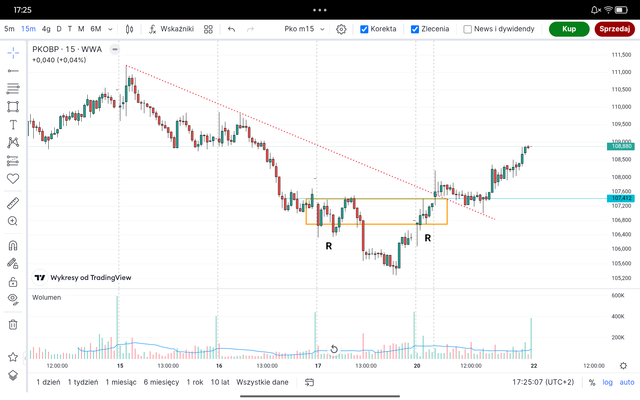Select the 6 miesięcy time range
This screenshot has width=640, height=400.
pyautogui.click(x=161, y=382)
